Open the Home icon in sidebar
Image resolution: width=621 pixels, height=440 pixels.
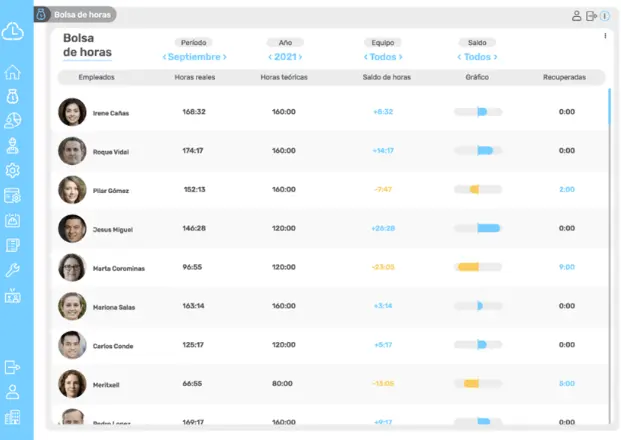point(13,73)
